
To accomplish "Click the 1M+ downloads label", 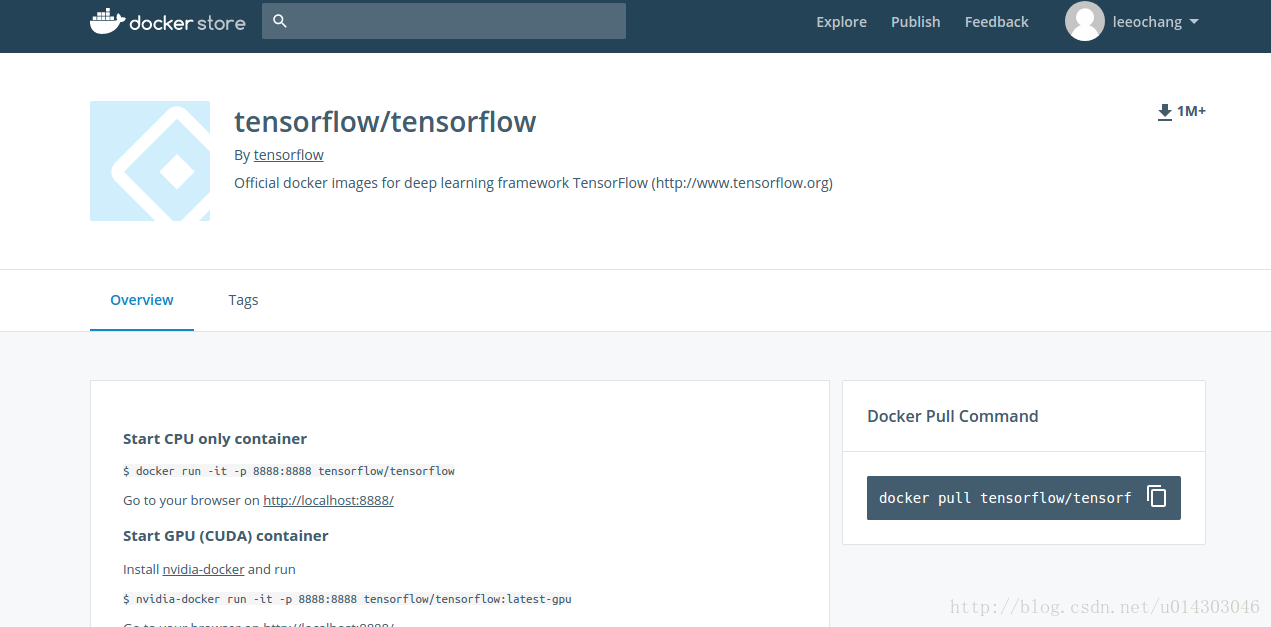I will click(x=1191, y=111).
